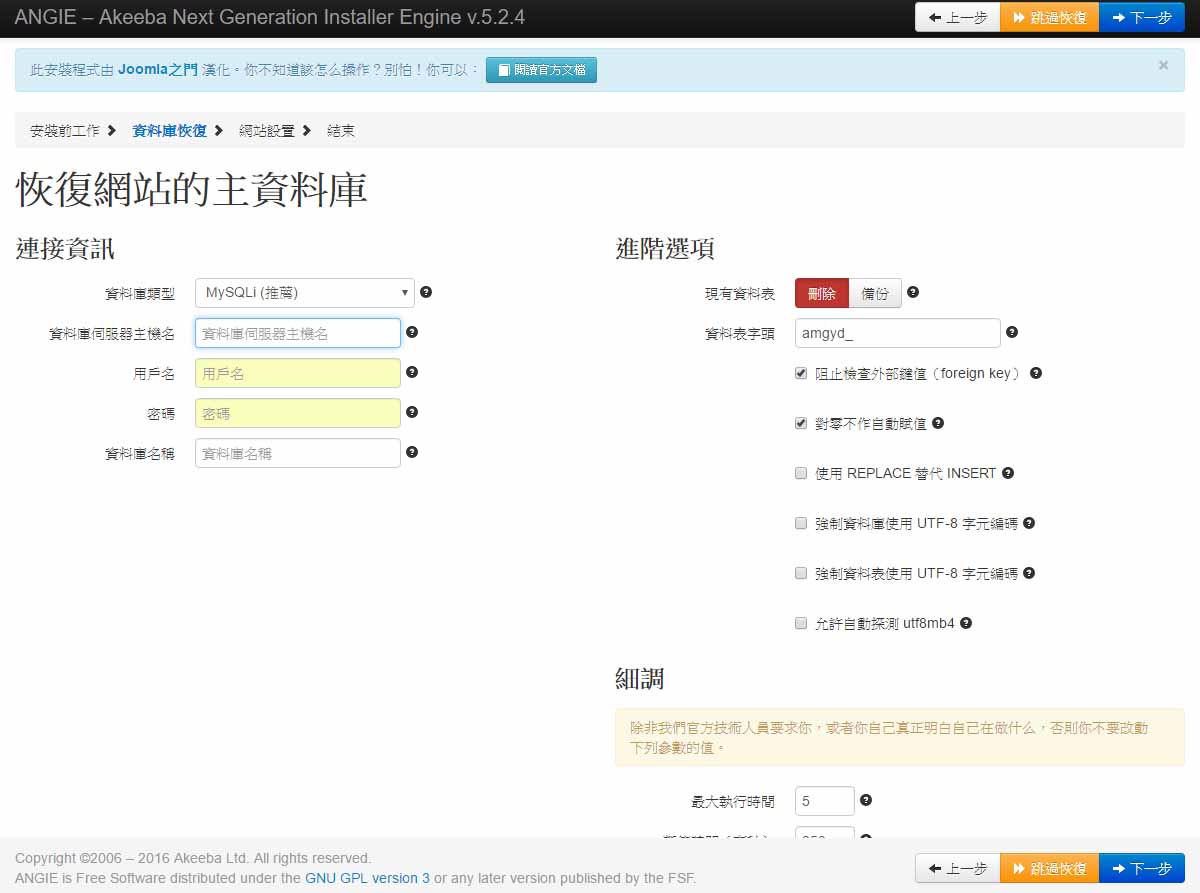Open the 資料庫類型 MySQLi dropdown
This screenshot has height=893, width=1200.
(x=304, y=293)
